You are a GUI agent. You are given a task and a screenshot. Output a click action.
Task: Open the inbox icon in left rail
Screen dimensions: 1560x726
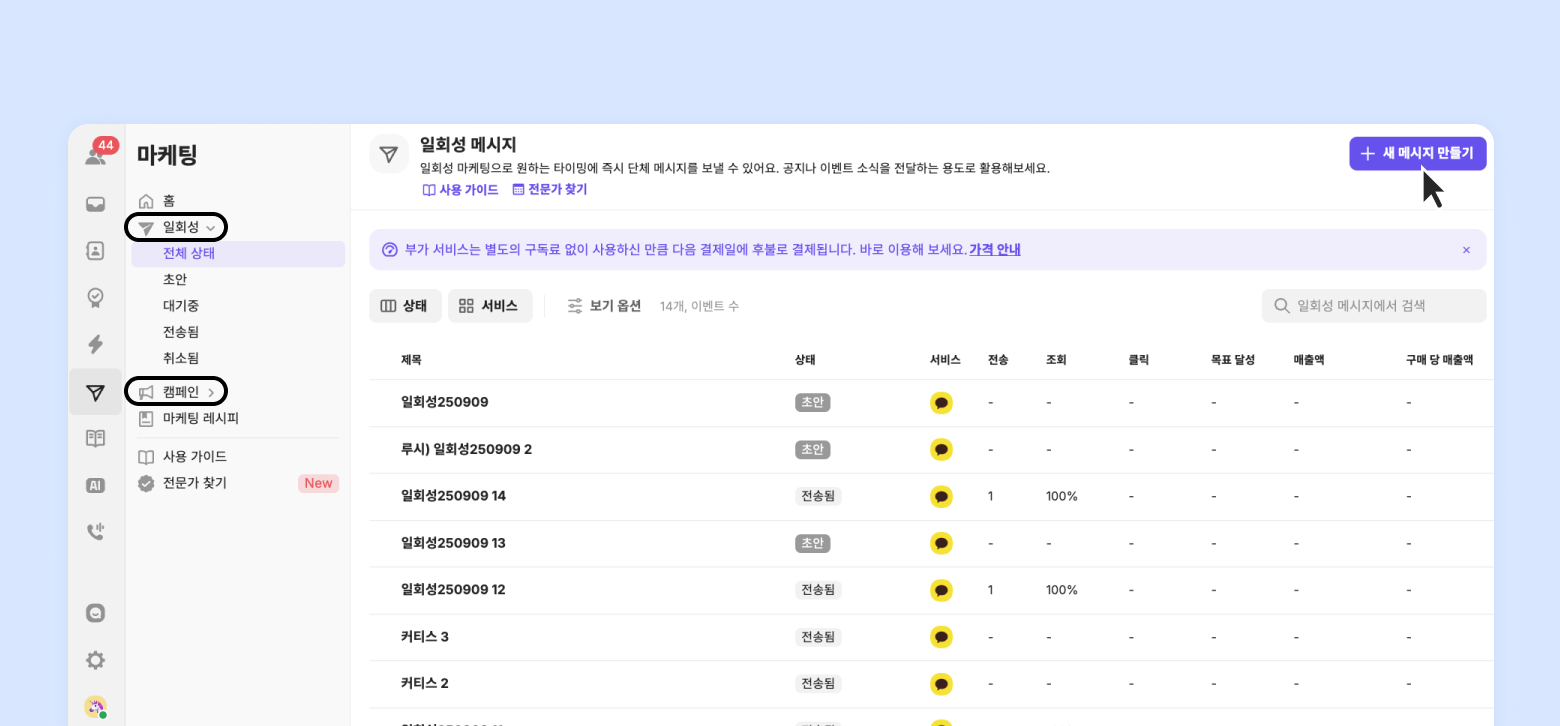[x=96, y=204]
